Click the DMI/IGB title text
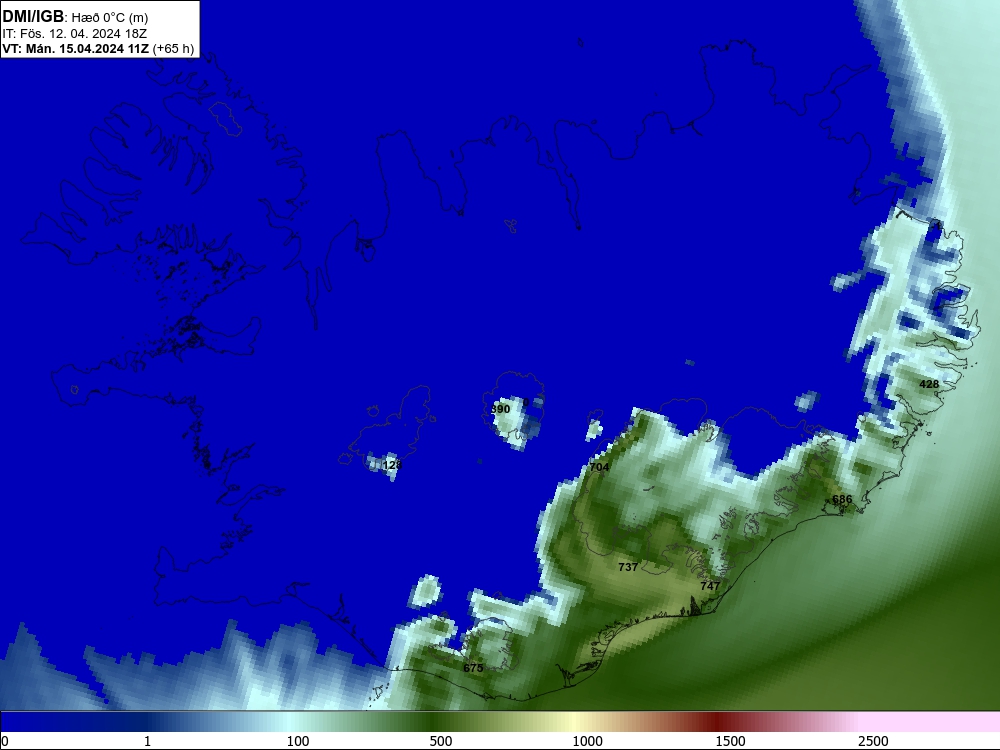 pyautogui.click(x=33, y=17)
